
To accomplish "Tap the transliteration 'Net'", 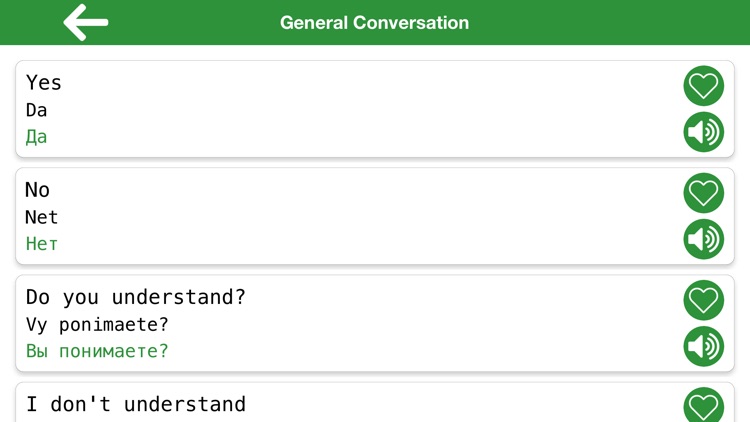I will tap(42, 217).
